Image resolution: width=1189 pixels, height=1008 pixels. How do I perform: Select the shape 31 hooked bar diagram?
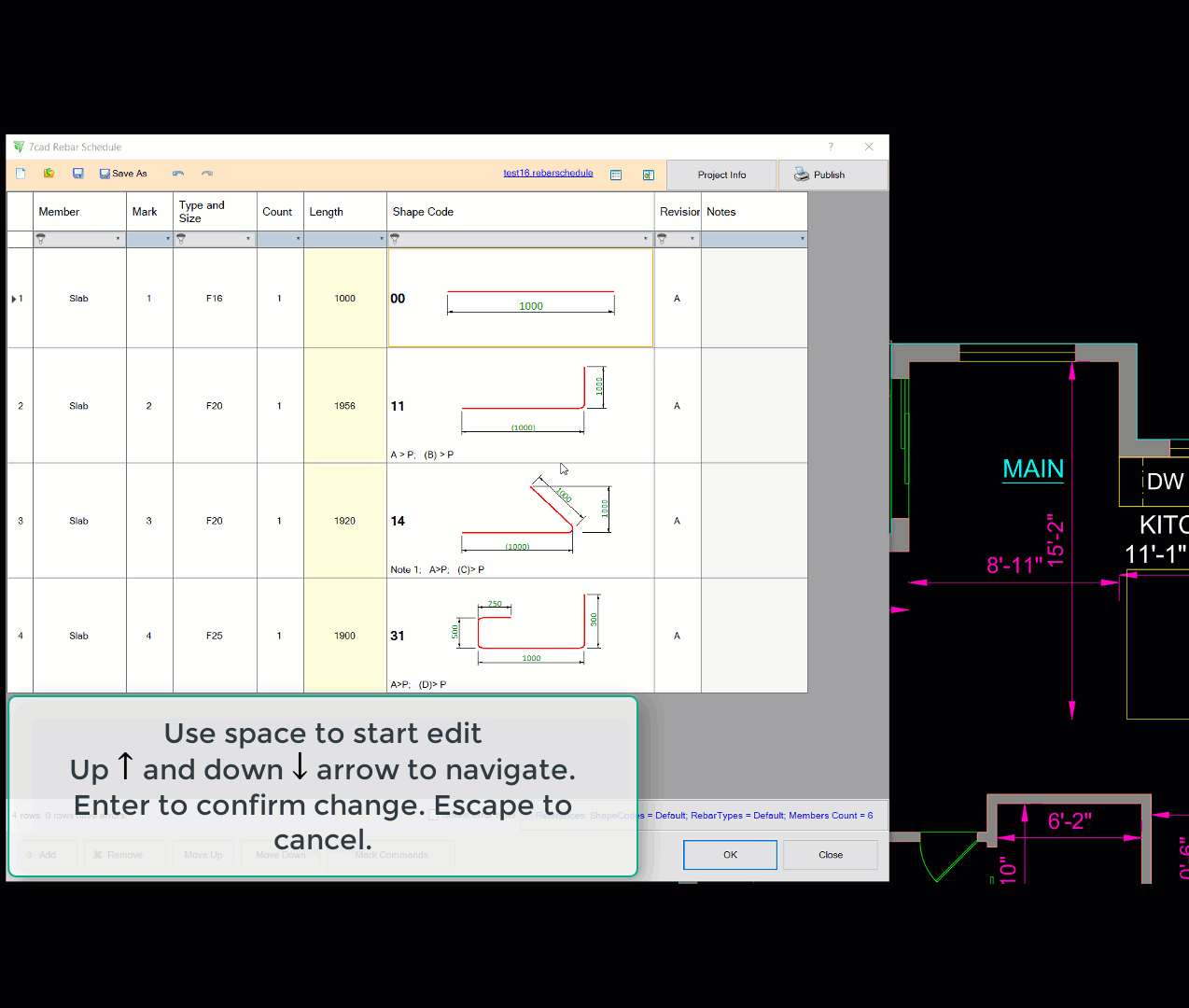[527, 630]
